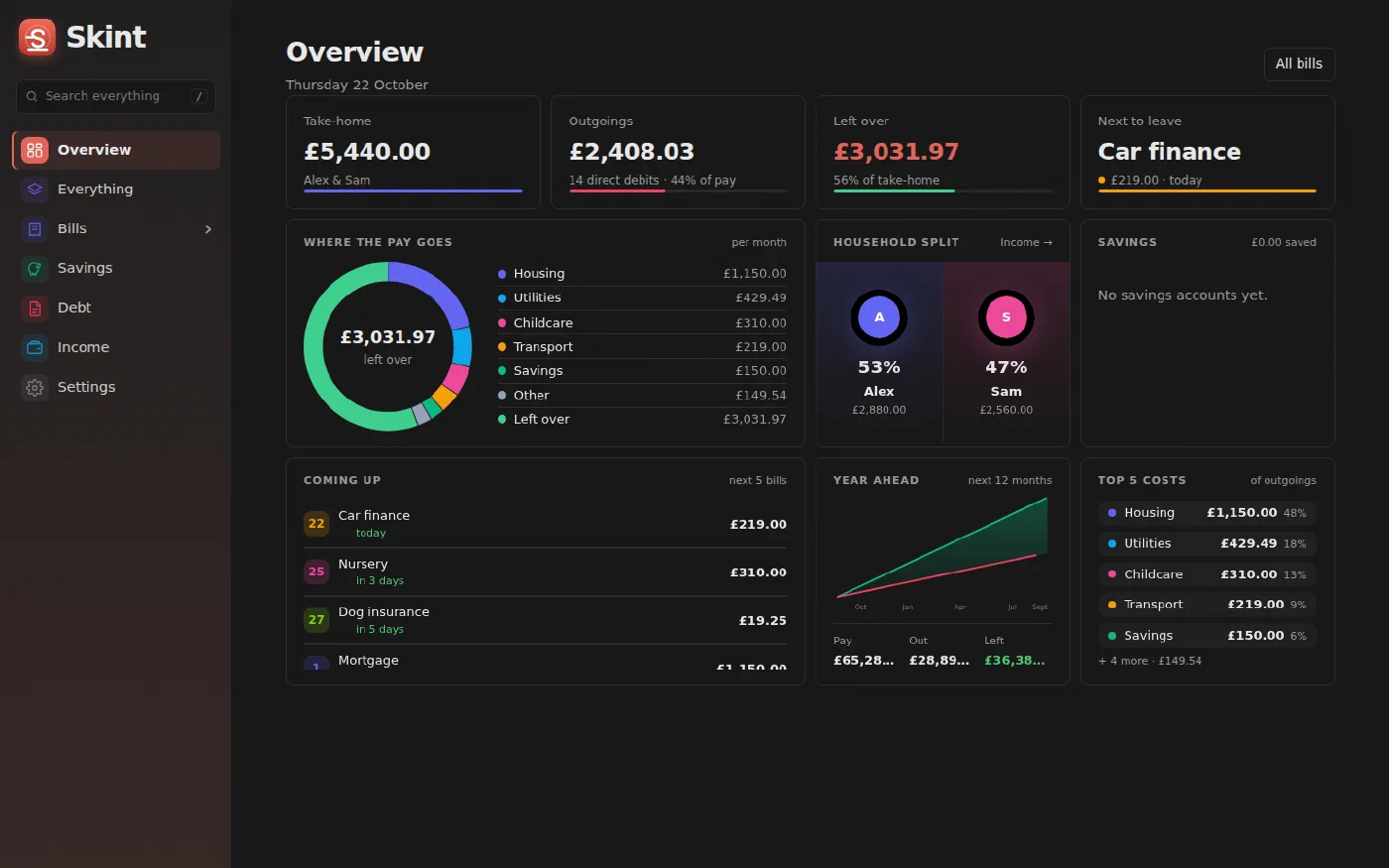
Task: Click the Next to leave Car finance card
Action: coord(1207,153)
